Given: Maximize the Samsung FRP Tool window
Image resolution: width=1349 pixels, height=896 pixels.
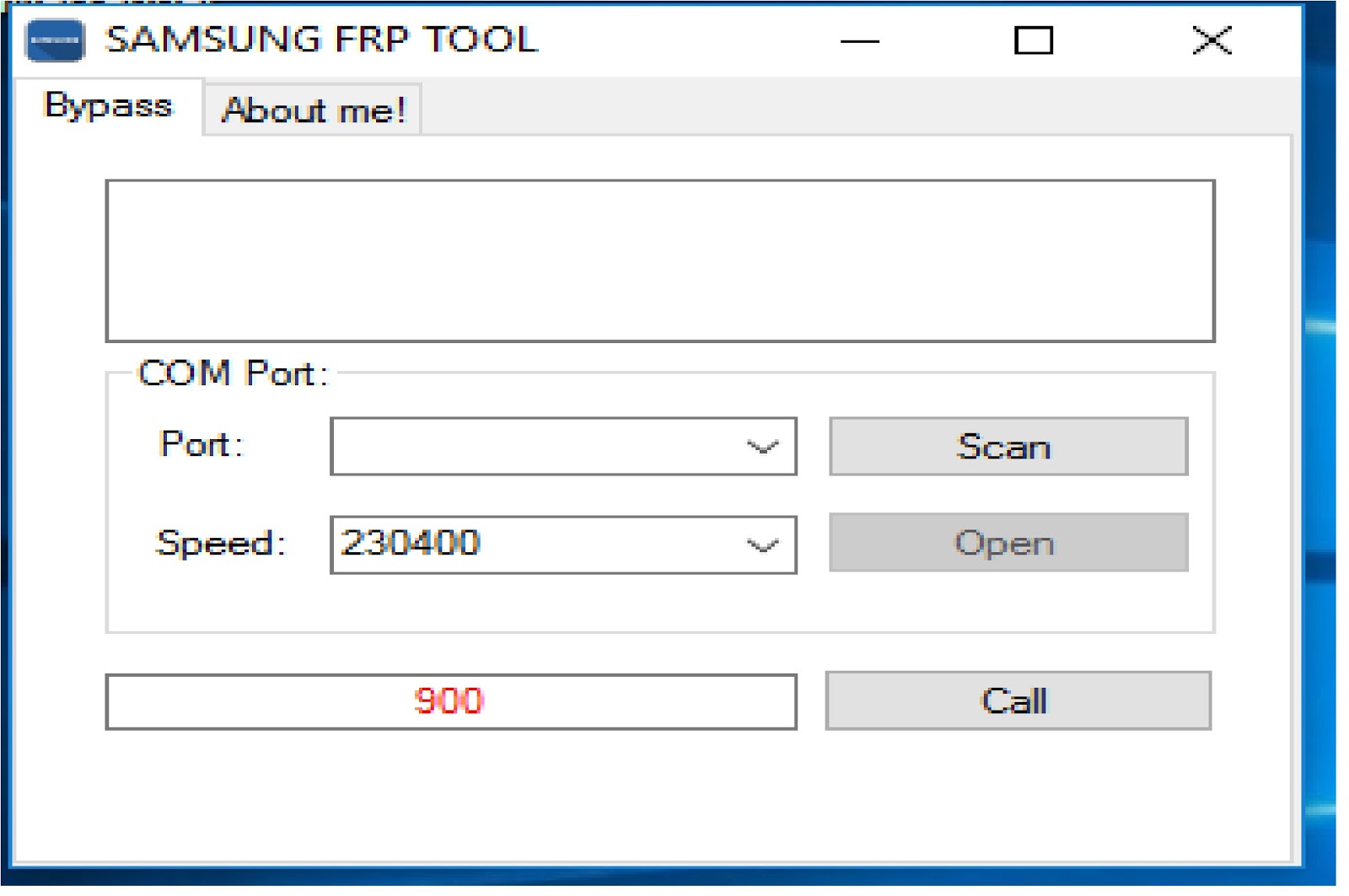Looking at the screenshot, I should tap(1033, 40).
